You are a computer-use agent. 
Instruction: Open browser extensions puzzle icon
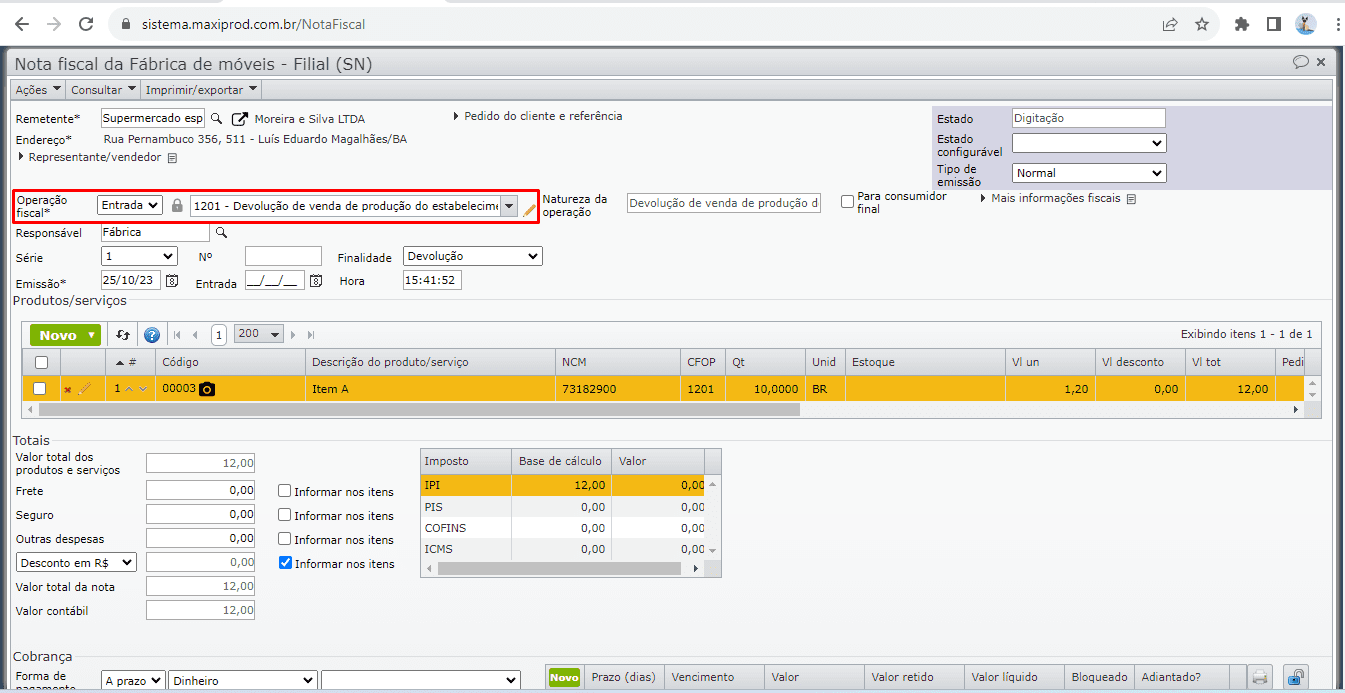(x=1242, y=24)
